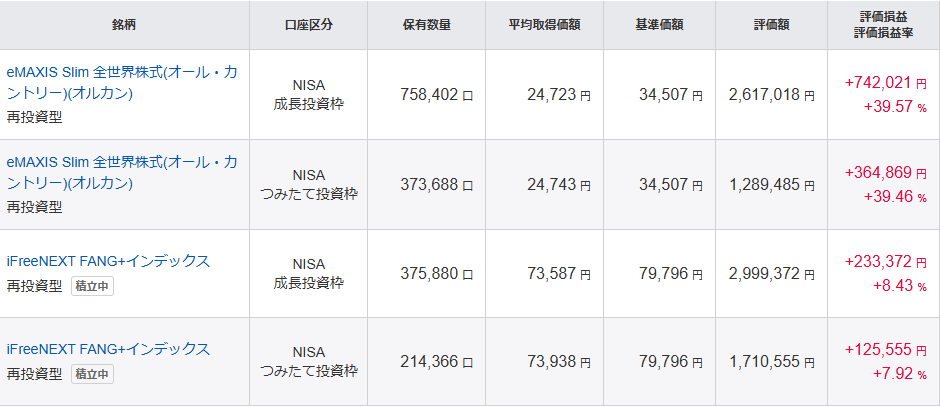Open eMAXIS Slim link in 成長投資枠 row

121,73
